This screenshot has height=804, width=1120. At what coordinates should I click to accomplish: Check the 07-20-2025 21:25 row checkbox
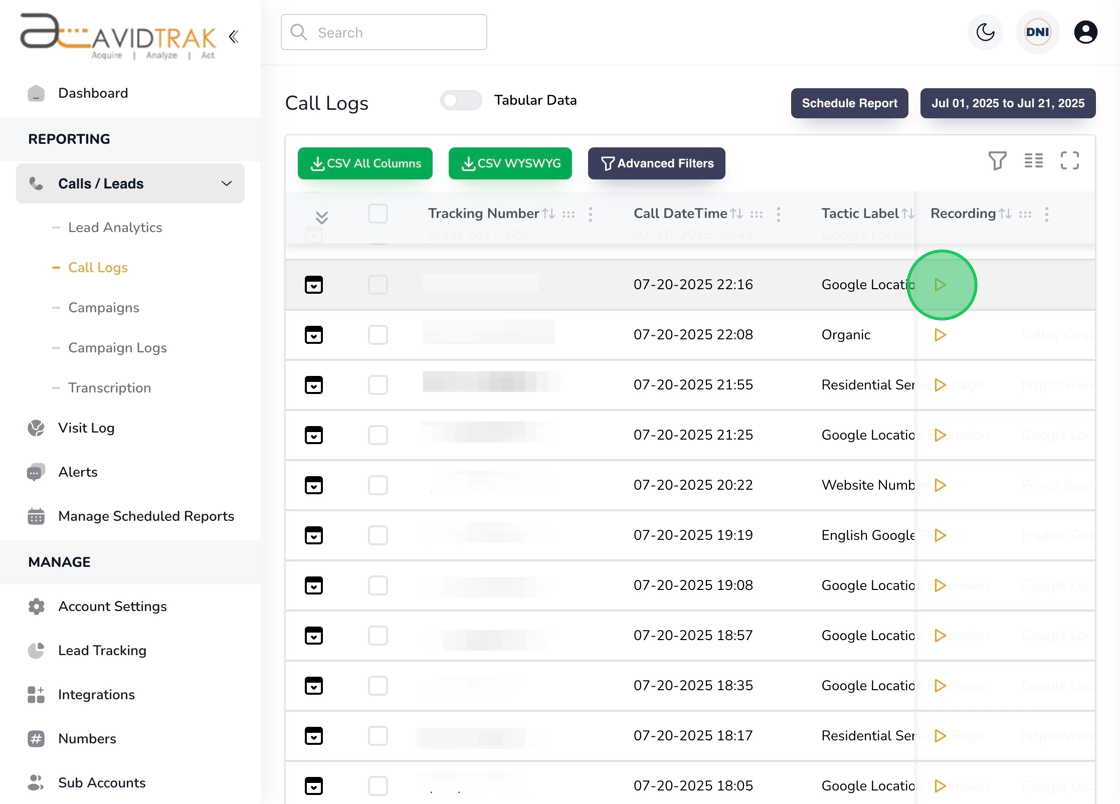coord(378,435)
